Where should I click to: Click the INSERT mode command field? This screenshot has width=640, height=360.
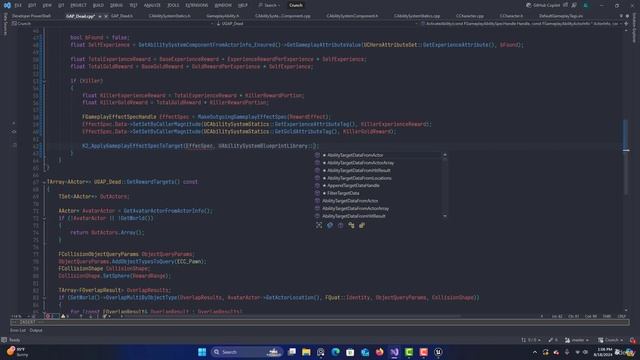pyautogui.click(x=320, y=322)
